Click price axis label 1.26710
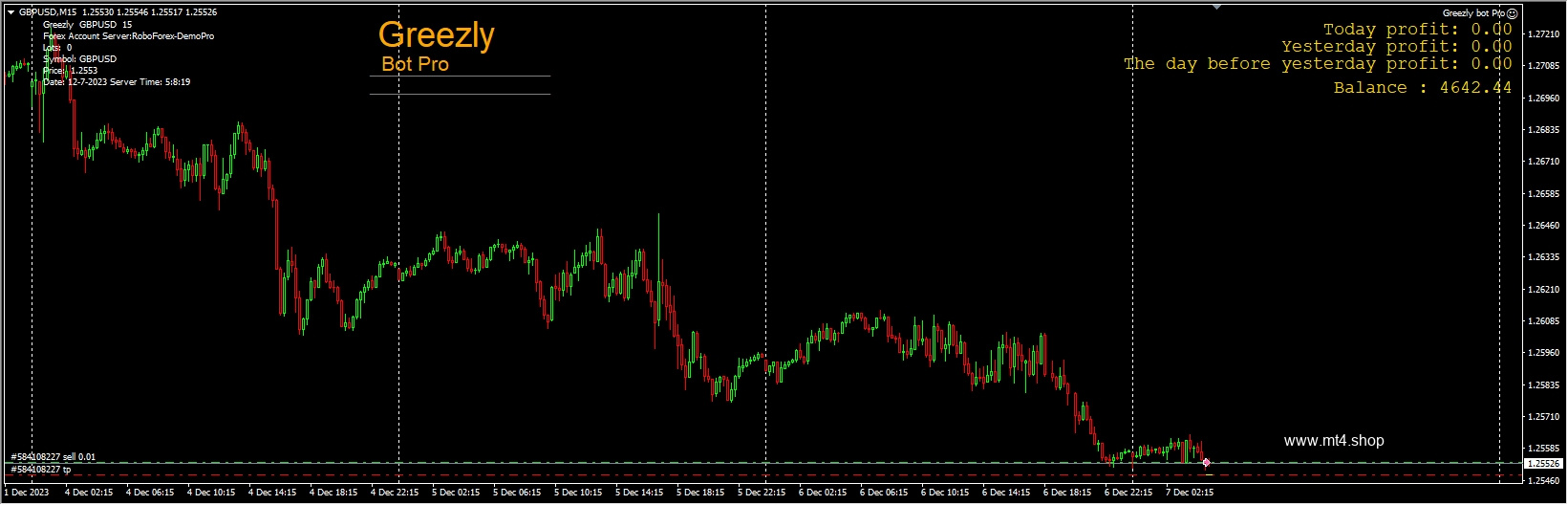This screenshot has height=505, width=1568. coord(1544,162)
